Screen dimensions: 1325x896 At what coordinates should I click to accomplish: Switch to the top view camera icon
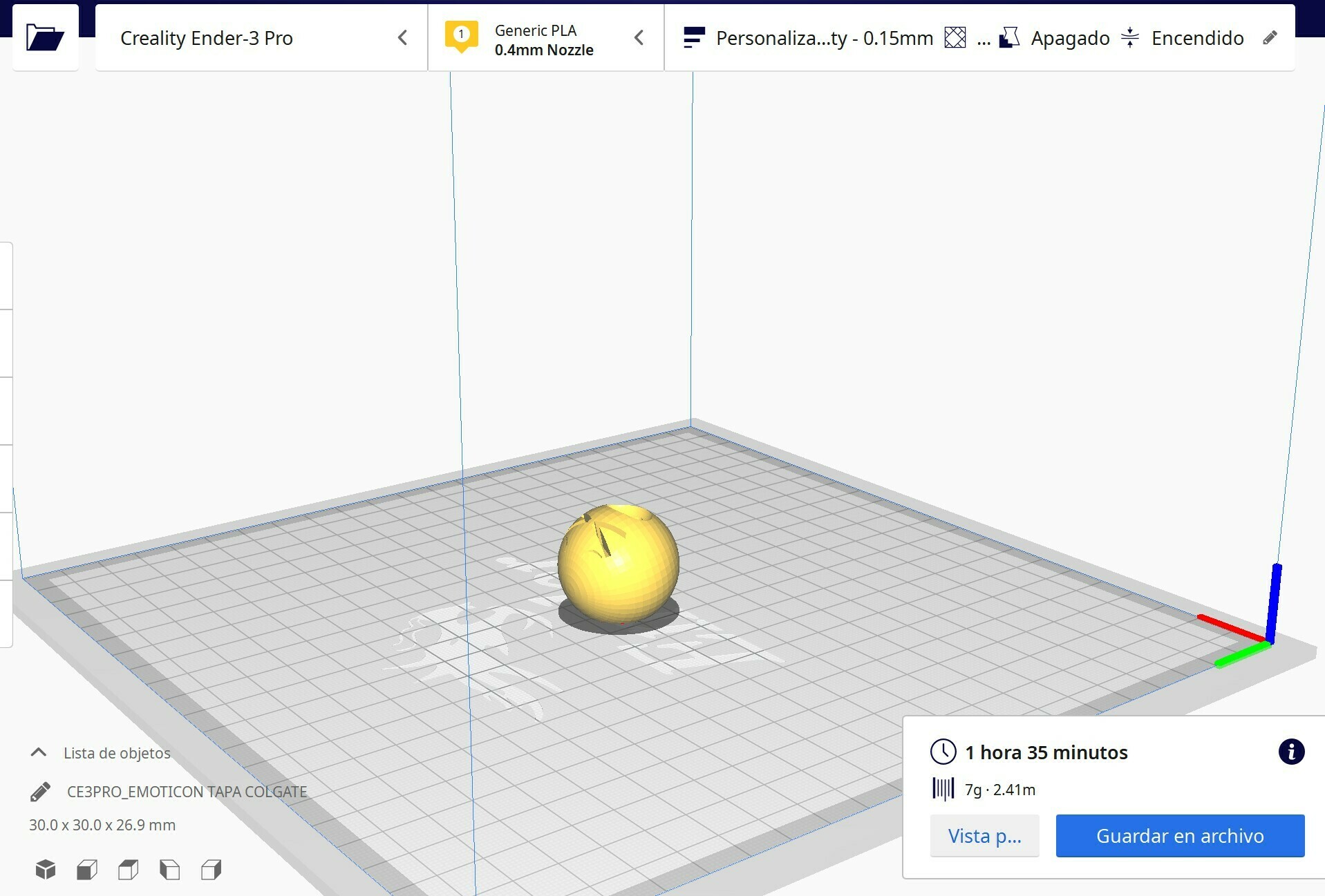point(128,869)
